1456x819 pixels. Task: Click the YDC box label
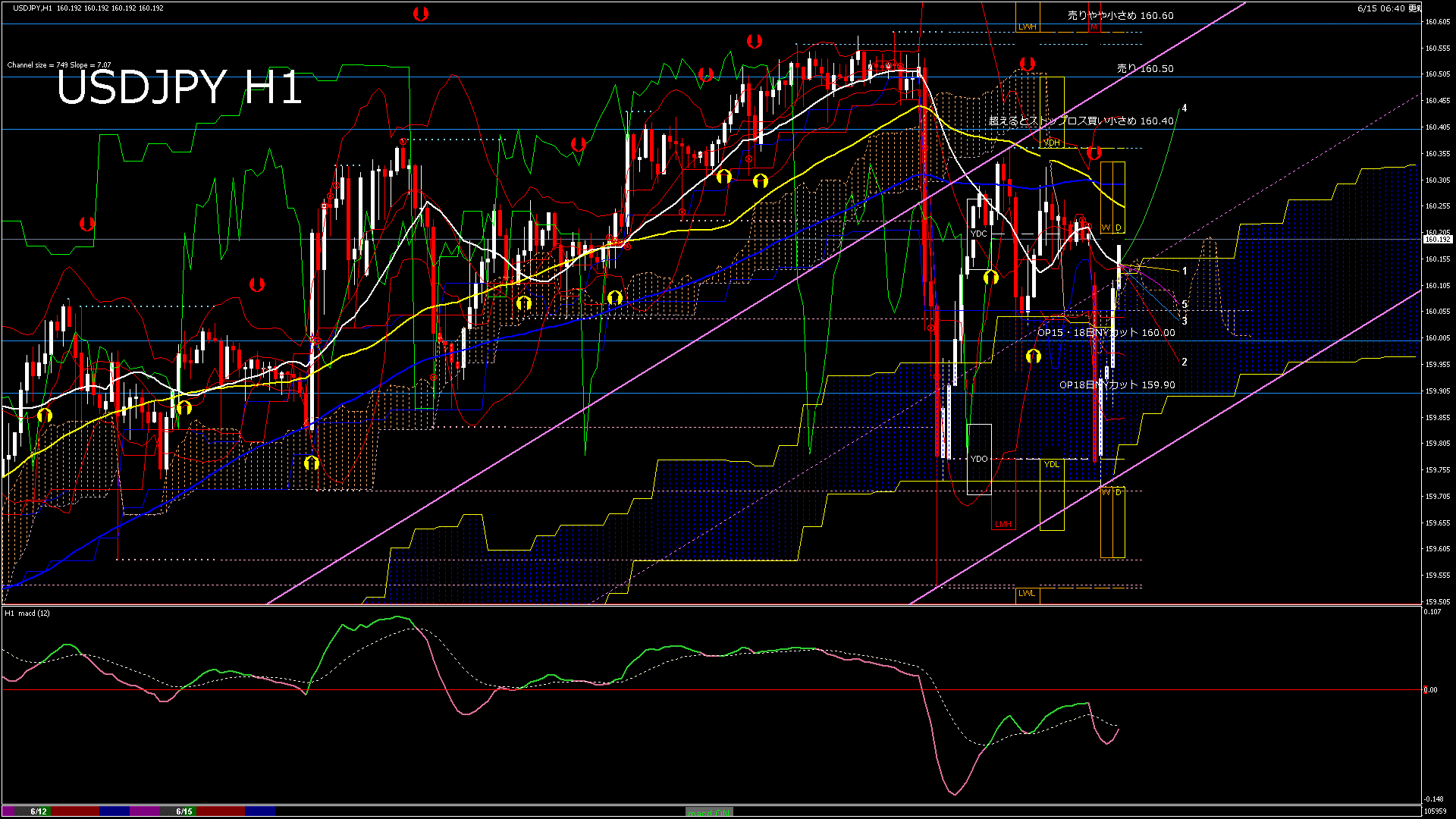979,234
